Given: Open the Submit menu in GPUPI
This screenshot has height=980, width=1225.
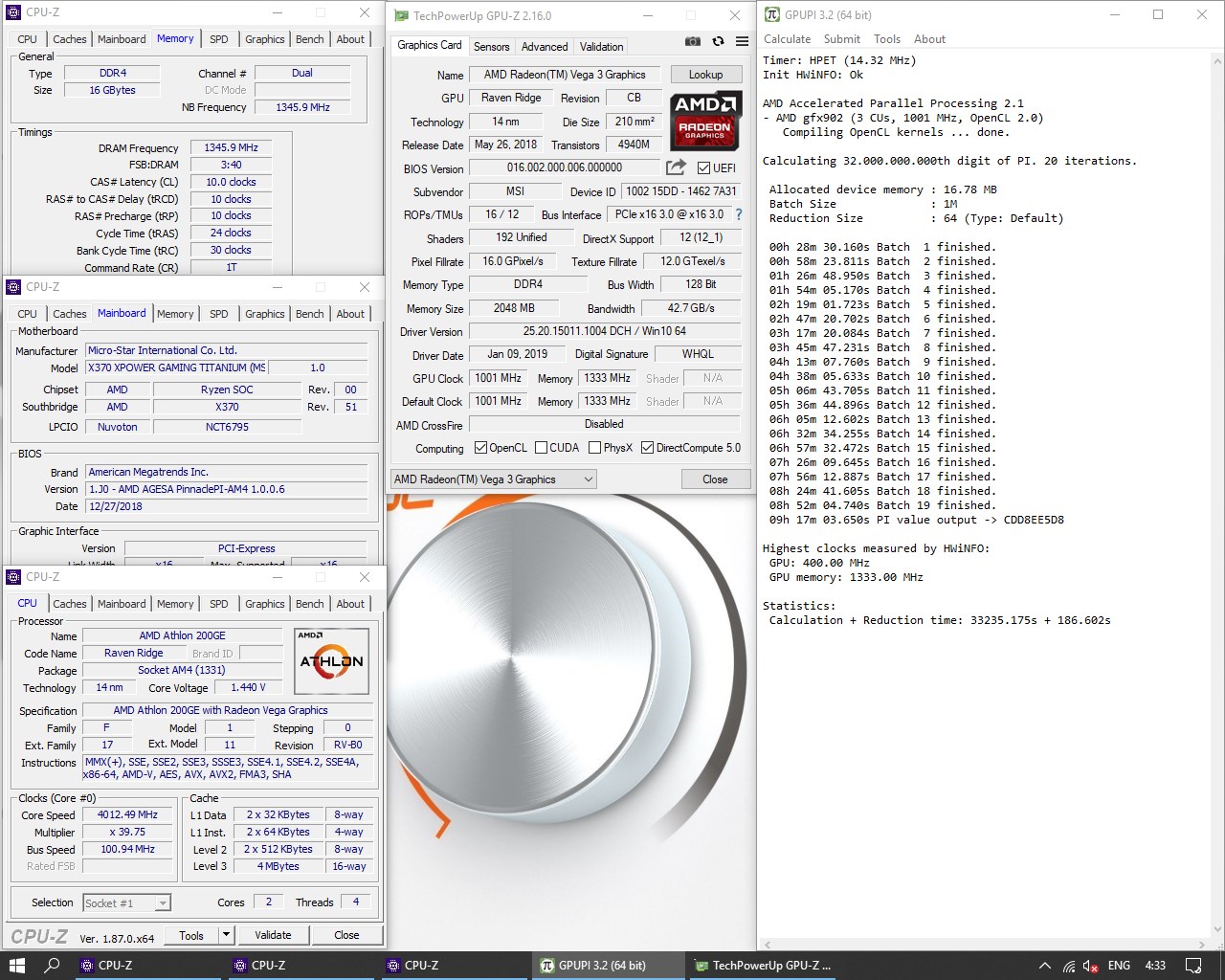Looking at the screenshot, I should (x=841, y=39).
